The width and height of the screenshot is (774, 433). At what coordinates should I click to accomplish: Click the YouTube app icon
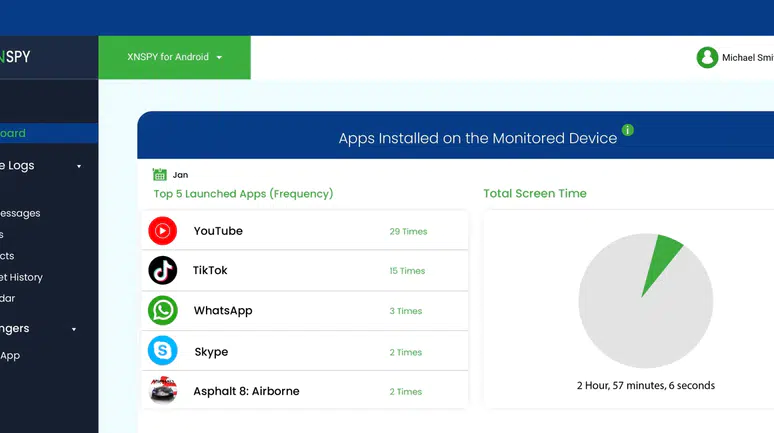(x=162, y=231)
